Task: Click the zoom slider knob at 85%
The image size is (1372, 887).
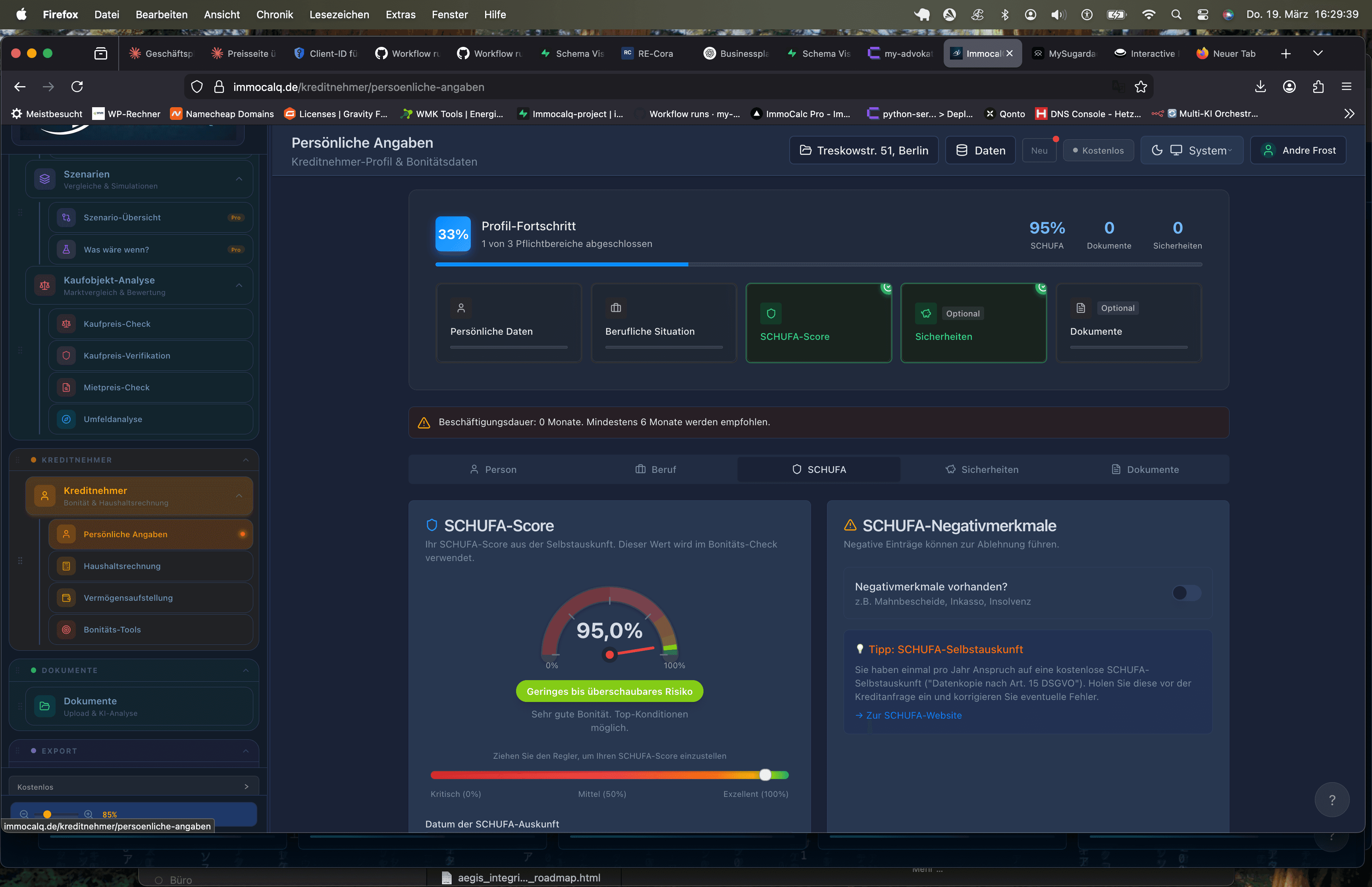Action: pyautogui.click(x=47, y=814)
